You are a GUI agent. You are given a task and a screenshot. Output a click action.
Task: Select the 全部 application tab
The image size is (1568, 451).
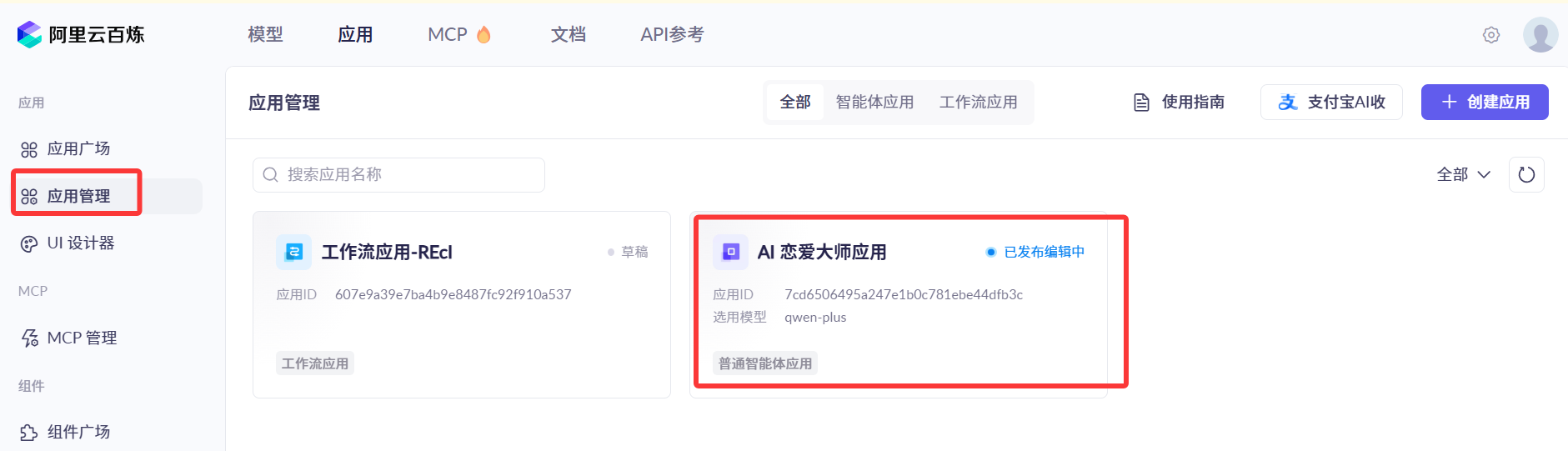[x=795, y=102]
